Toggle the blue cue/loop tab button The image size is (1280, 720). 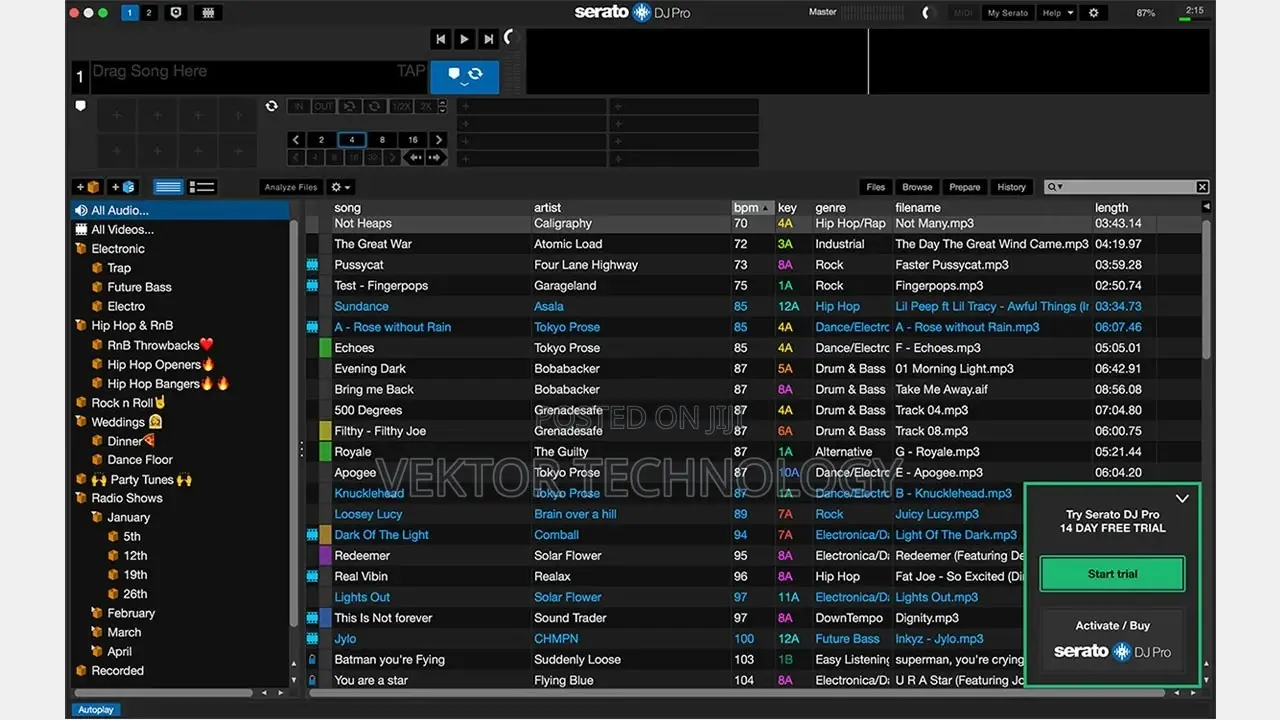pos(464,77)
